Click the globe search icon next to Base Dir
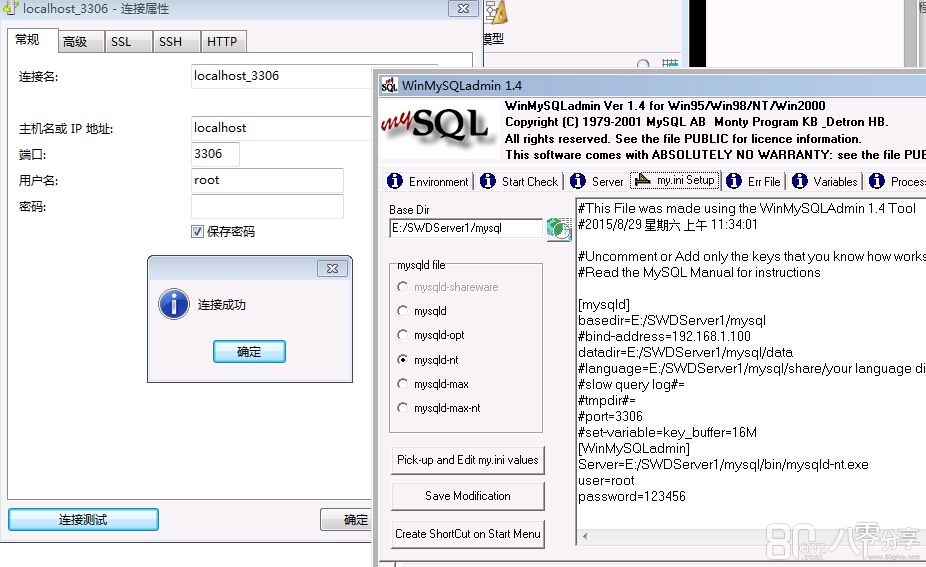Viewport: 926px width, 567px height. (x=559, y=229)
